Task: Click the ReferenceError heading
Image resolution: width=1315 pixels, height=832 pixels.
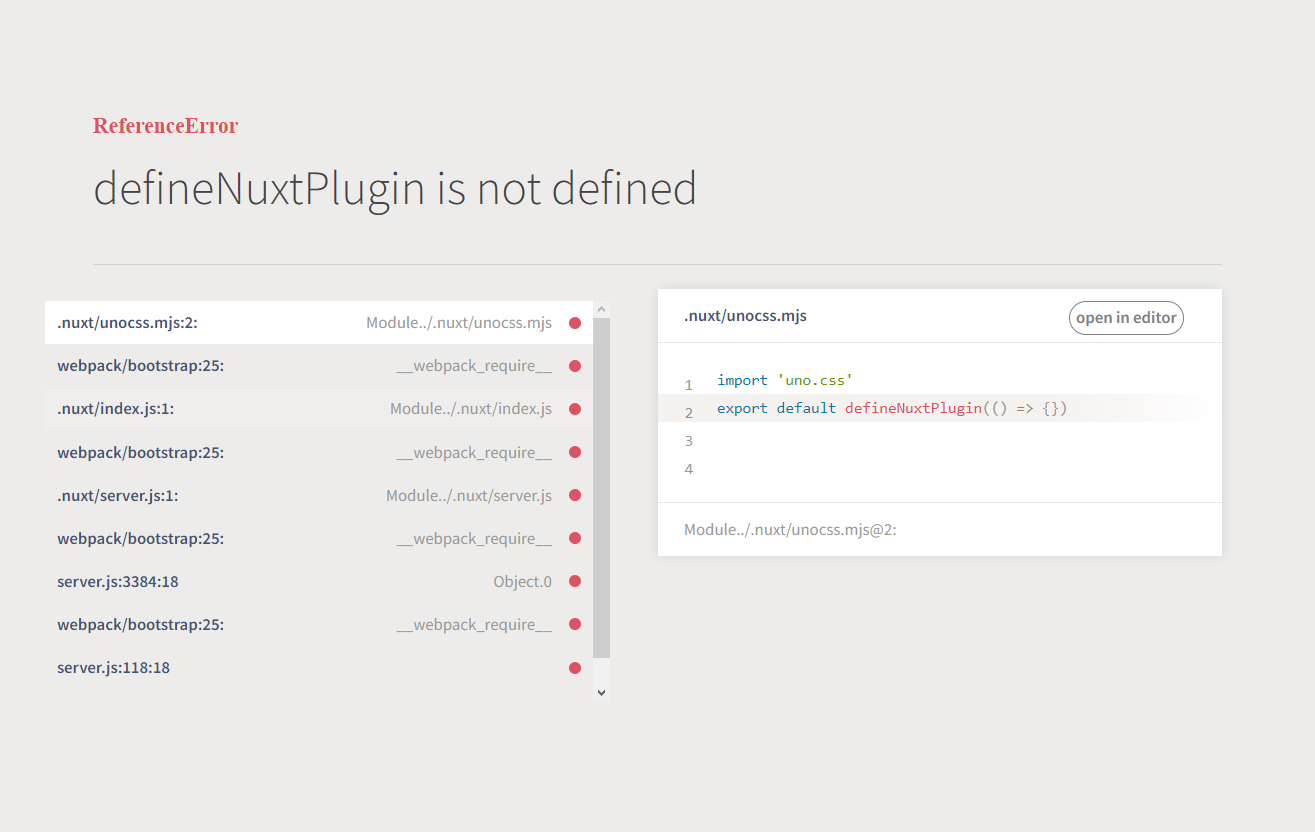Action: [166, 126]
